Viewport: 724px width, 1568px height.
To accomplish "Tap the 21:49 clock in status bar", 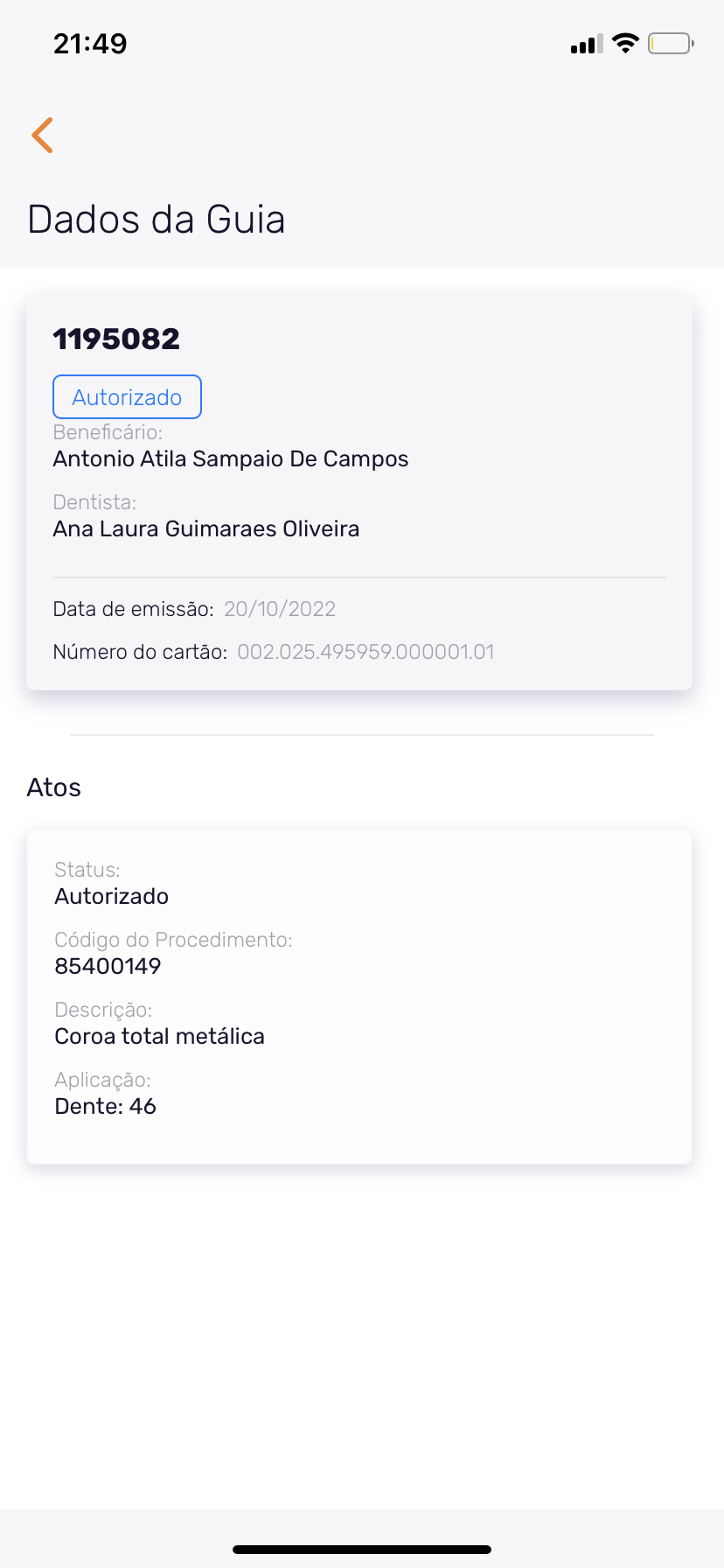I will (90, 44).
